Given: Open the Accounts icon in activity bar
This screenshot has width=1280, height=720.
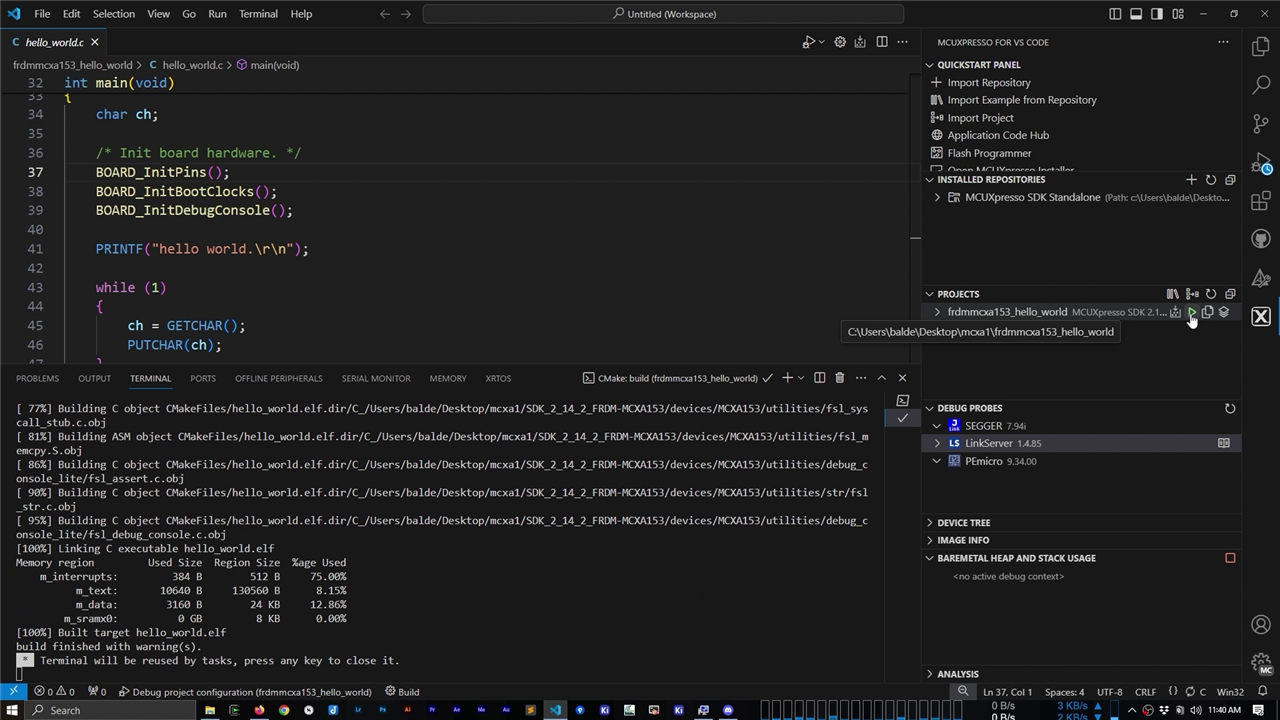Looking at the screenshot, I should [1260, 625].
